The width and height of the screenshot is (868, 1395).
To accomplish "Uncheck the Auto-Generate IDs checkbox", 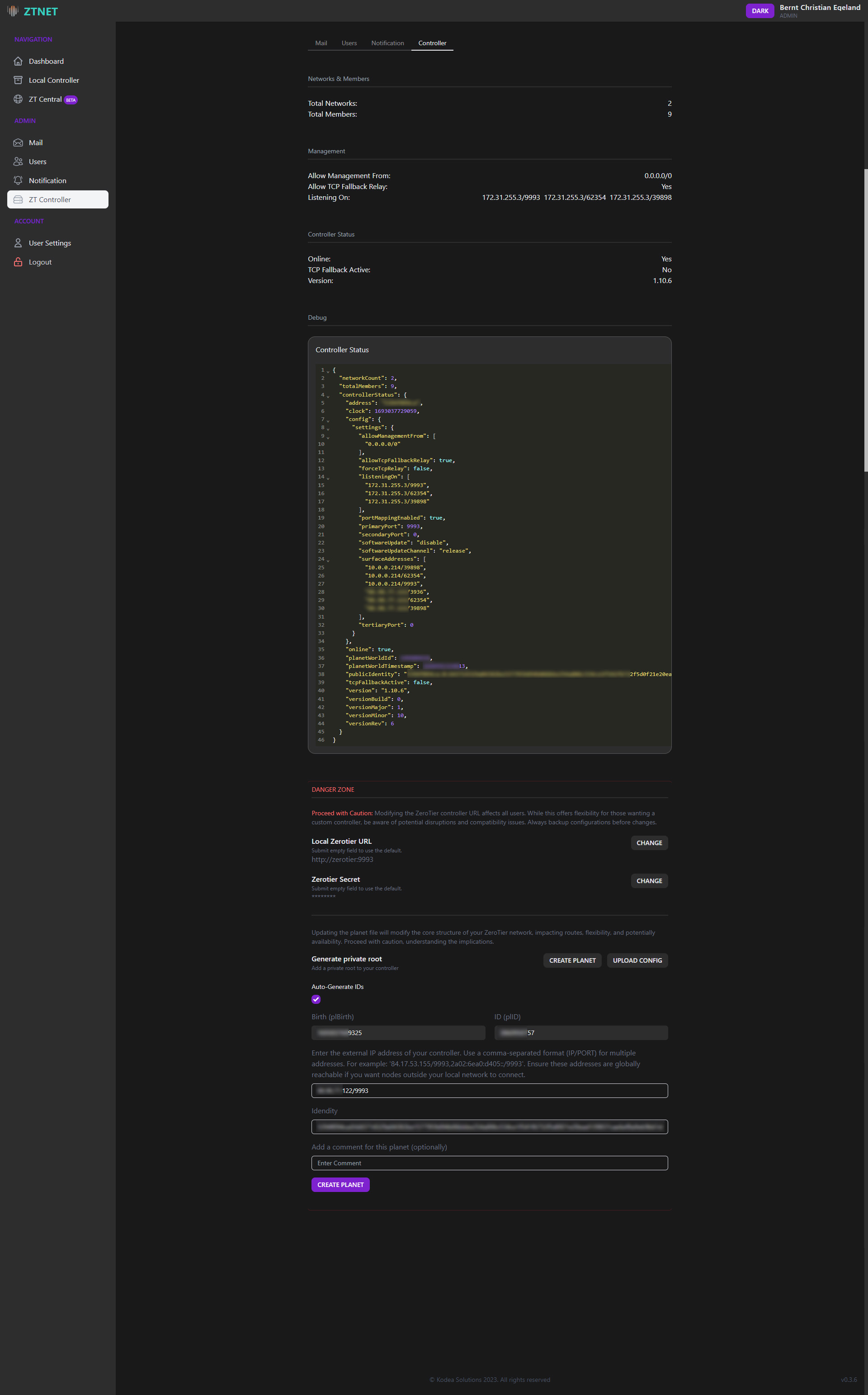I will pyautogui.click(x=316, y=999).
